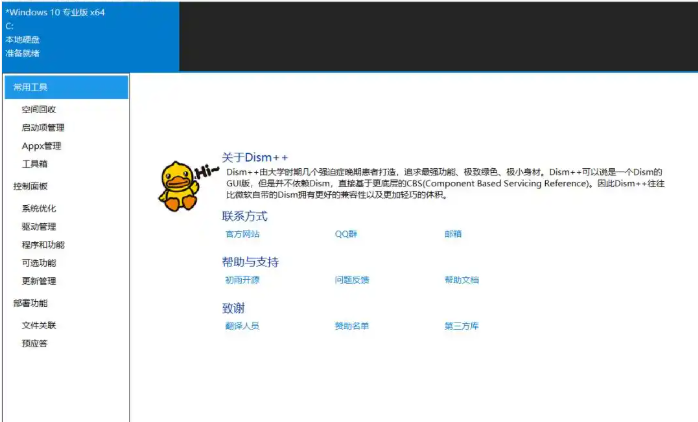Open 空间回收 in the sidebar
Viewport: 698px width, 422px height.
(39, 110)
